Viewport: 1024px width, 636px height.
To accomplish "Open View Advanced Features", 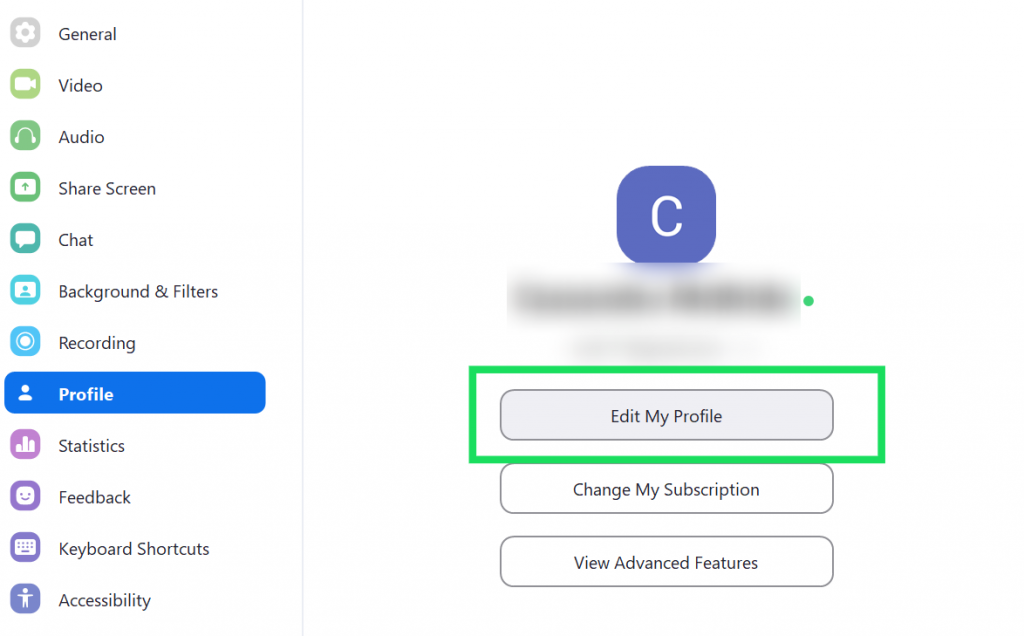I will point(666,562).
